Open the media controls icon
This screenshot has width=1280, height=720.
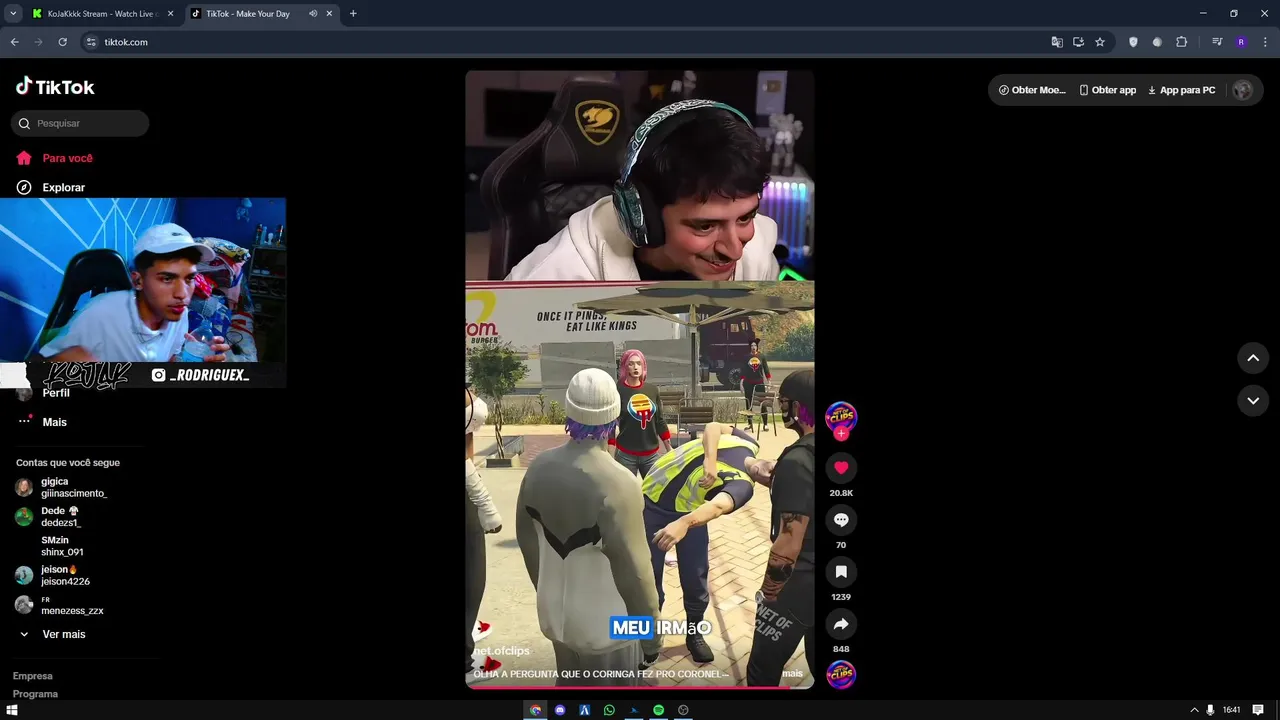(1217, 42)
